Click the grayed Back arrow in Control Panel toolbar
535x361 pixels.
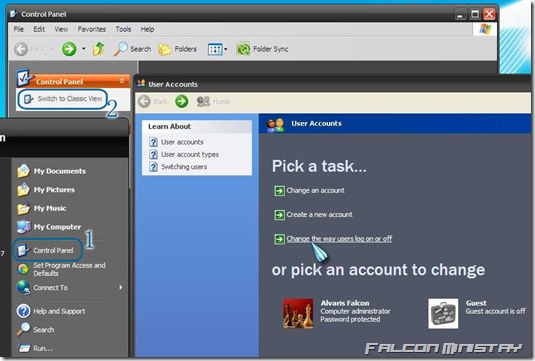[x=21, y=49]
